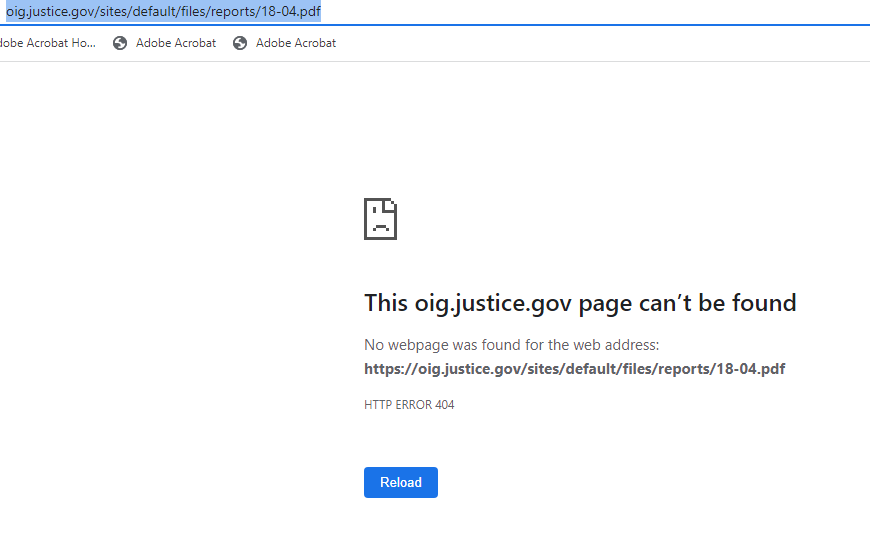870x559 pixels.
Task: Click the sad face page icon
Action: 380,219
